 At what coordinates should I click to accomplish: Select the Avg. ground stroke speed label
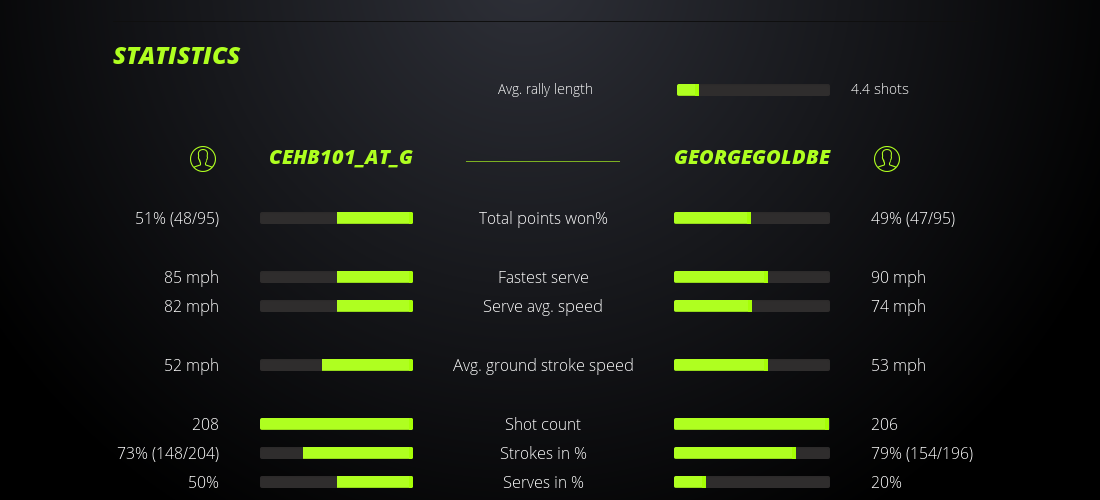click(x=543, y=365)
